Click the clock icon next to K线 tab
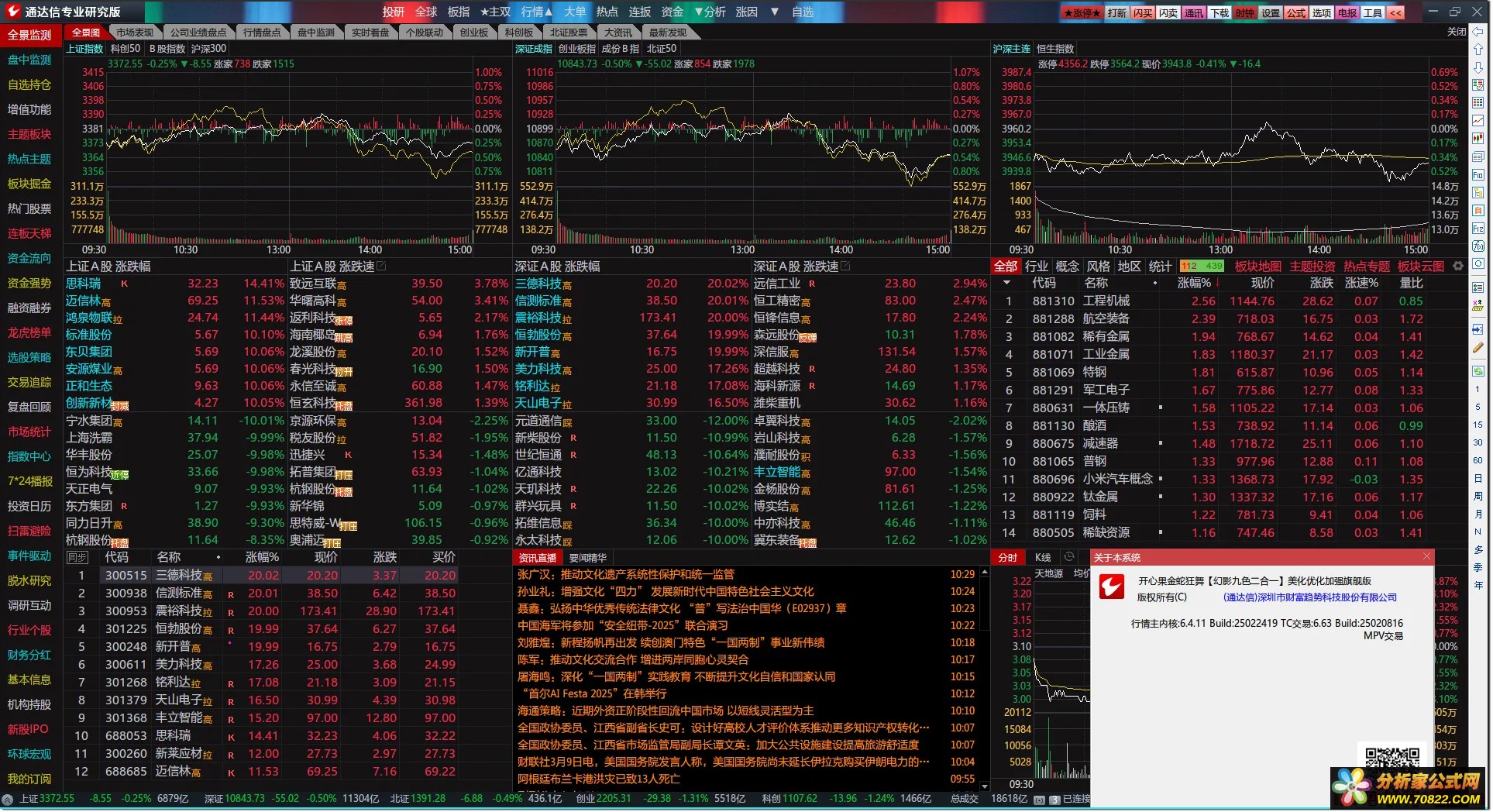 tap(1069, 557)
